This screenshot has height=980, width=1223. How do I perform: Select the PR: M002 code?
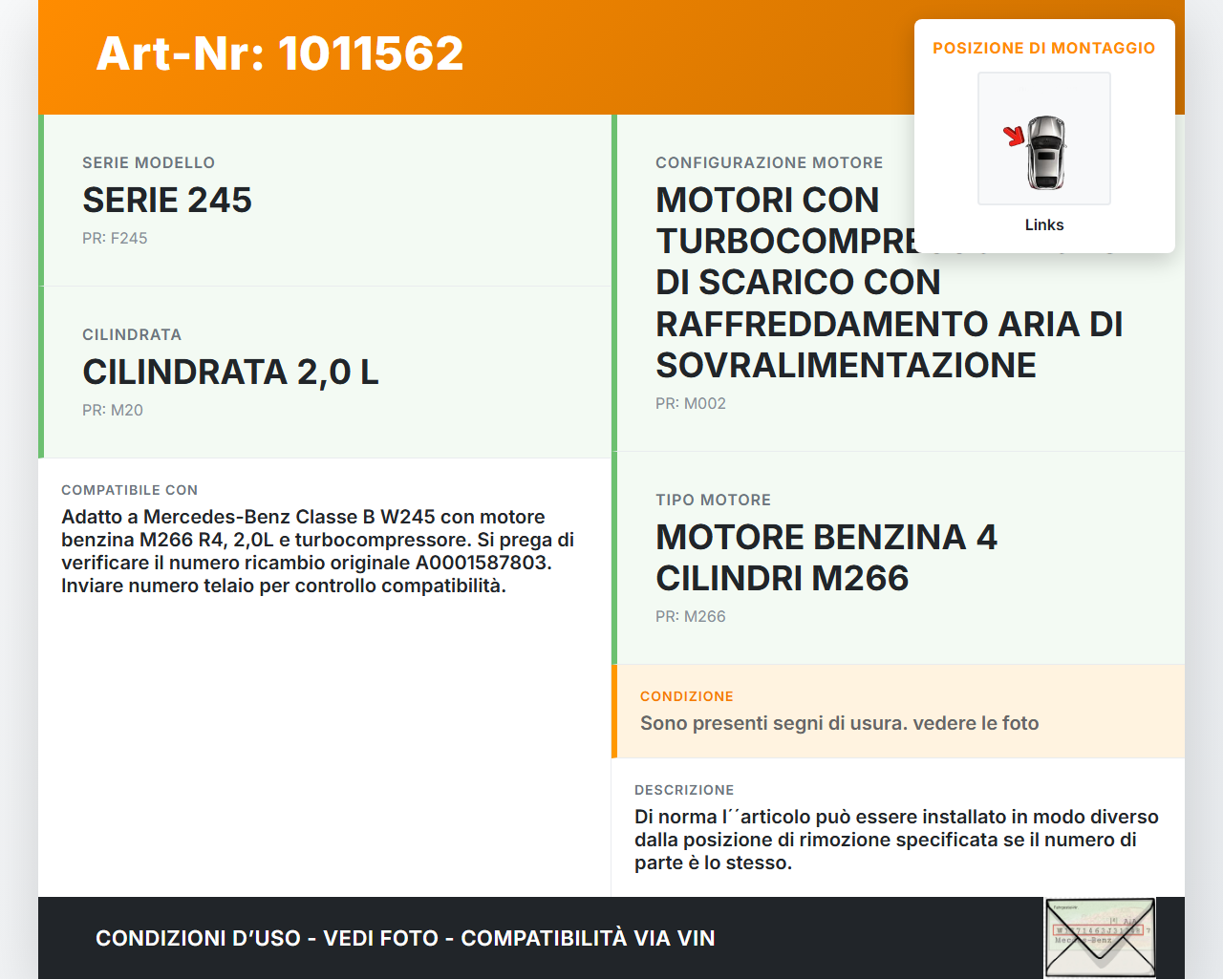click(691, 403)
